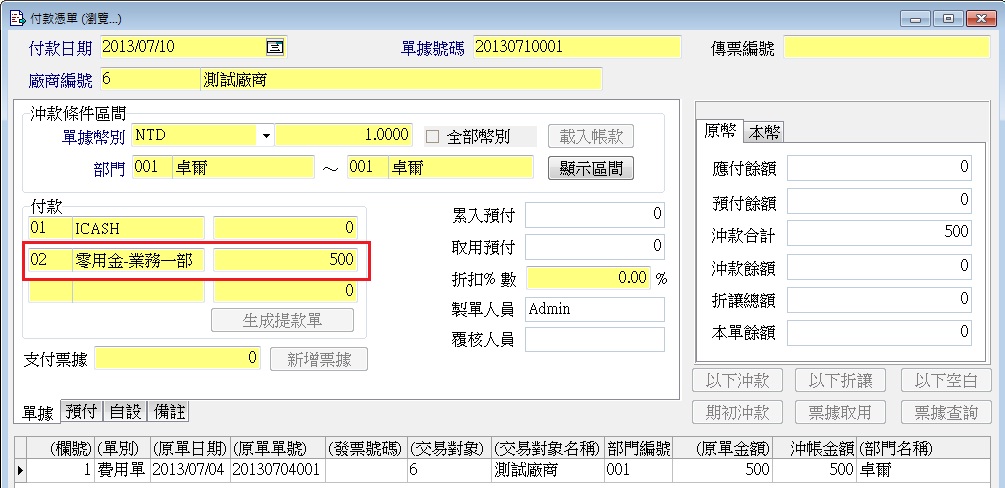The height and width of the screenshot is (488, 1005).
Task: Open the 備註 tab
Action: click(167, 411)
